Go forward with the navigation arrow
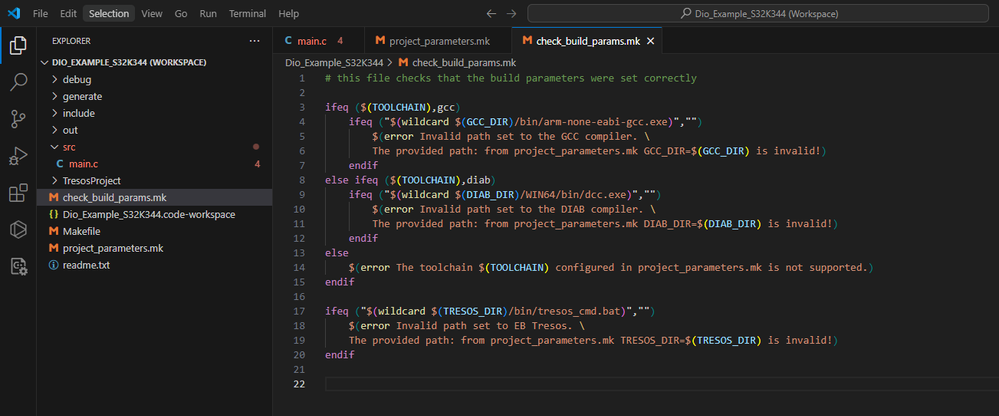The width and height of the screenshot is (999, 416). pyautogui.click(x=511, y=14)
